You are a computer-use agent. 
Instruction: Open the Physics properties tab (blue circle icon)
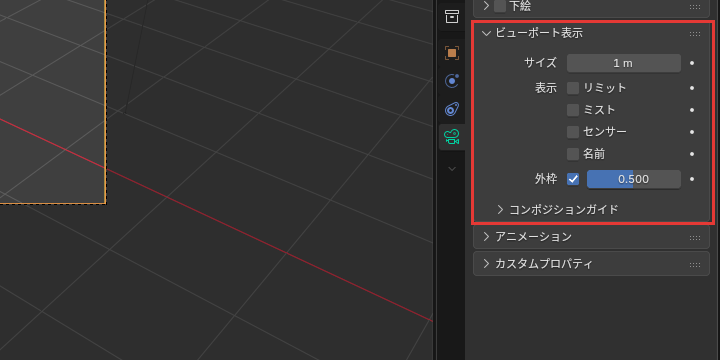pyautogui.click(x=452, y=81)
